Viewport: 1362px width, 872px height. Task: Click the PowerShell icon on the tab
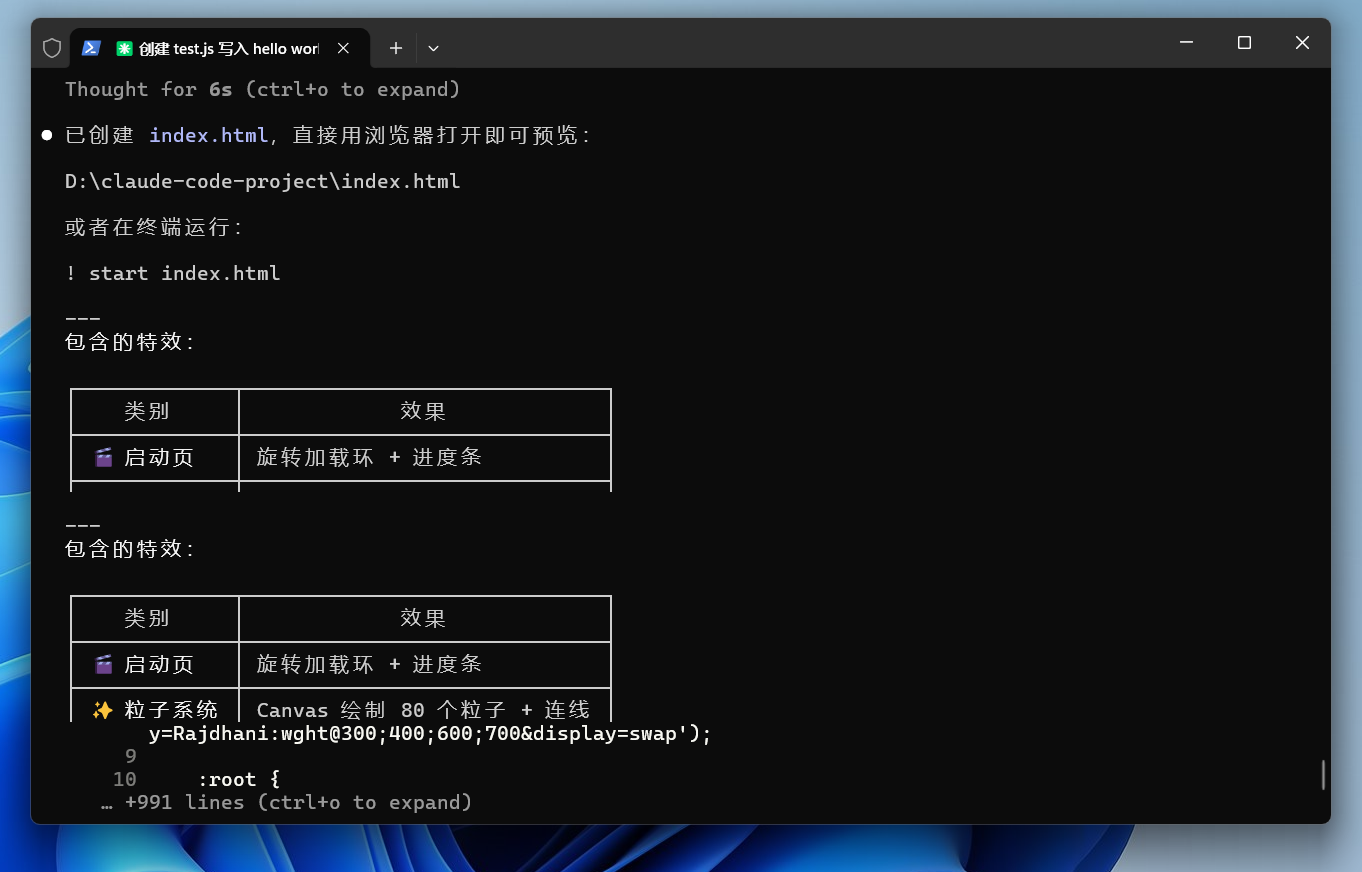pyautogui.click(x=91, y=48)
